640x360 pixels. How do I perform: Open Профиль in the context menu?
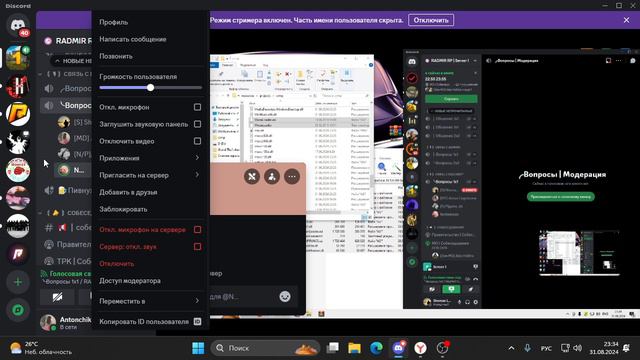(x=150, y=22)
